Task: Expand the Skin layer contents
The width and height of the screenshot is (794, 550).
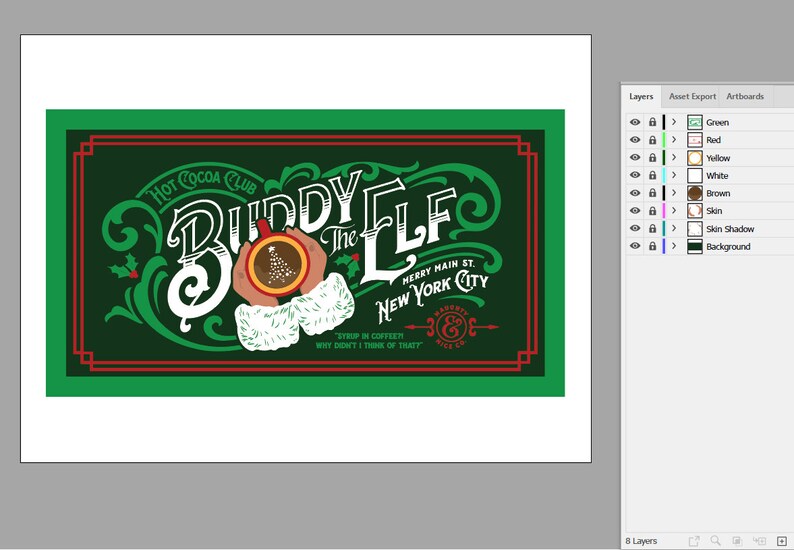Action: [x=674, y=211]
